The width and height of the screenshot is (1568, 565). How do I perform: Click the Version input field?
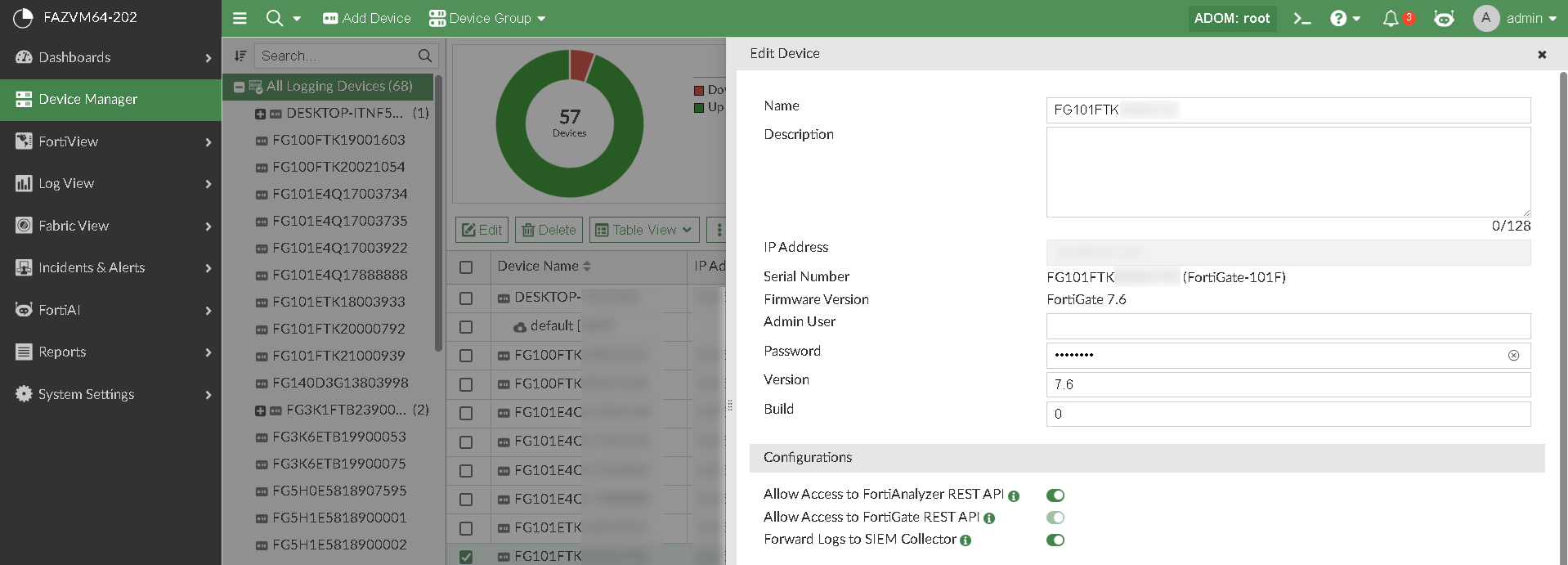point(1288,384)
